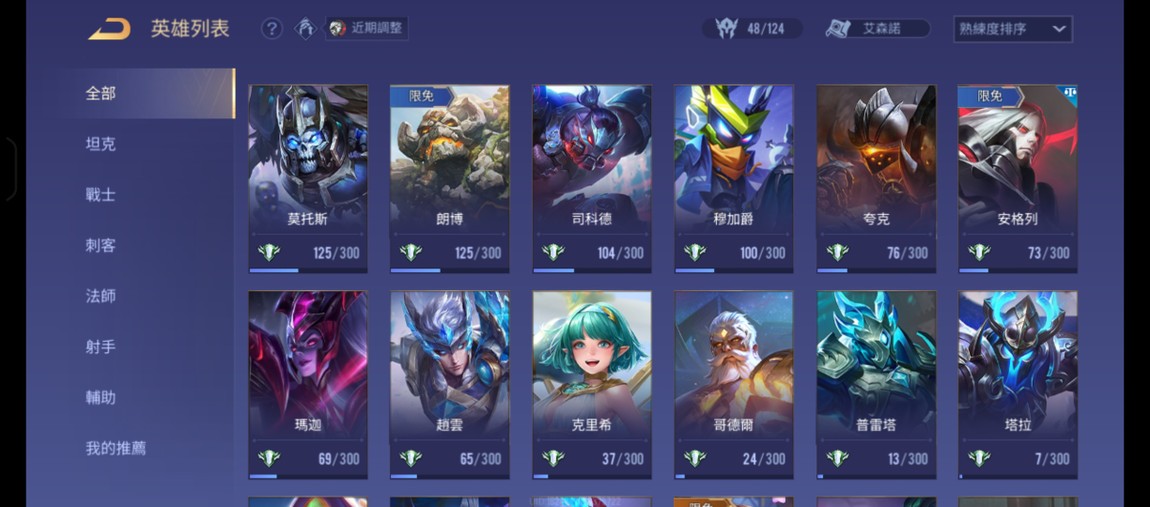Click the 近期調整 button

click(x=367, y=29)
